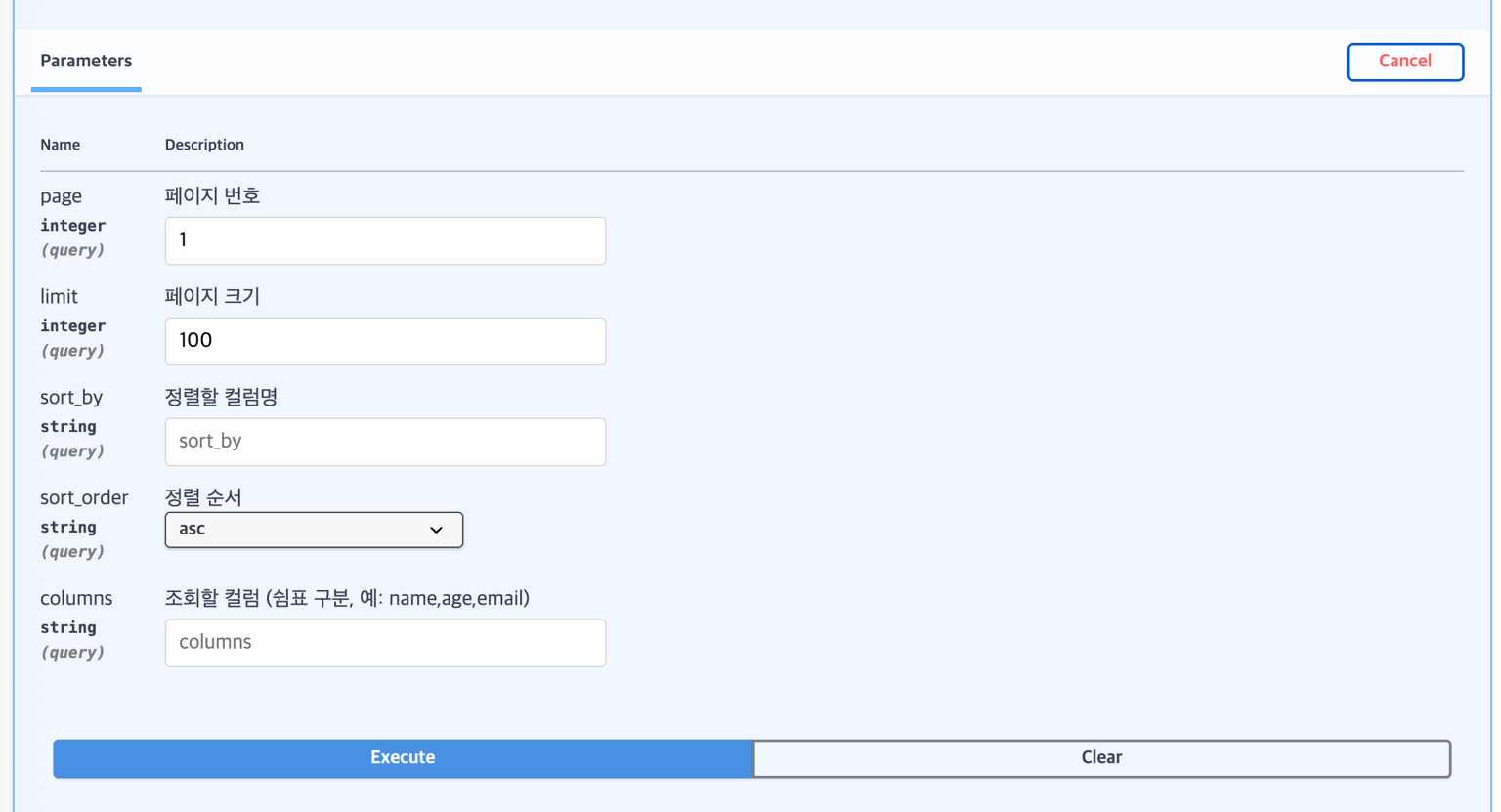Click the Name column header
The height and width of the screenshot is (812, 1501).
point(60,145)
